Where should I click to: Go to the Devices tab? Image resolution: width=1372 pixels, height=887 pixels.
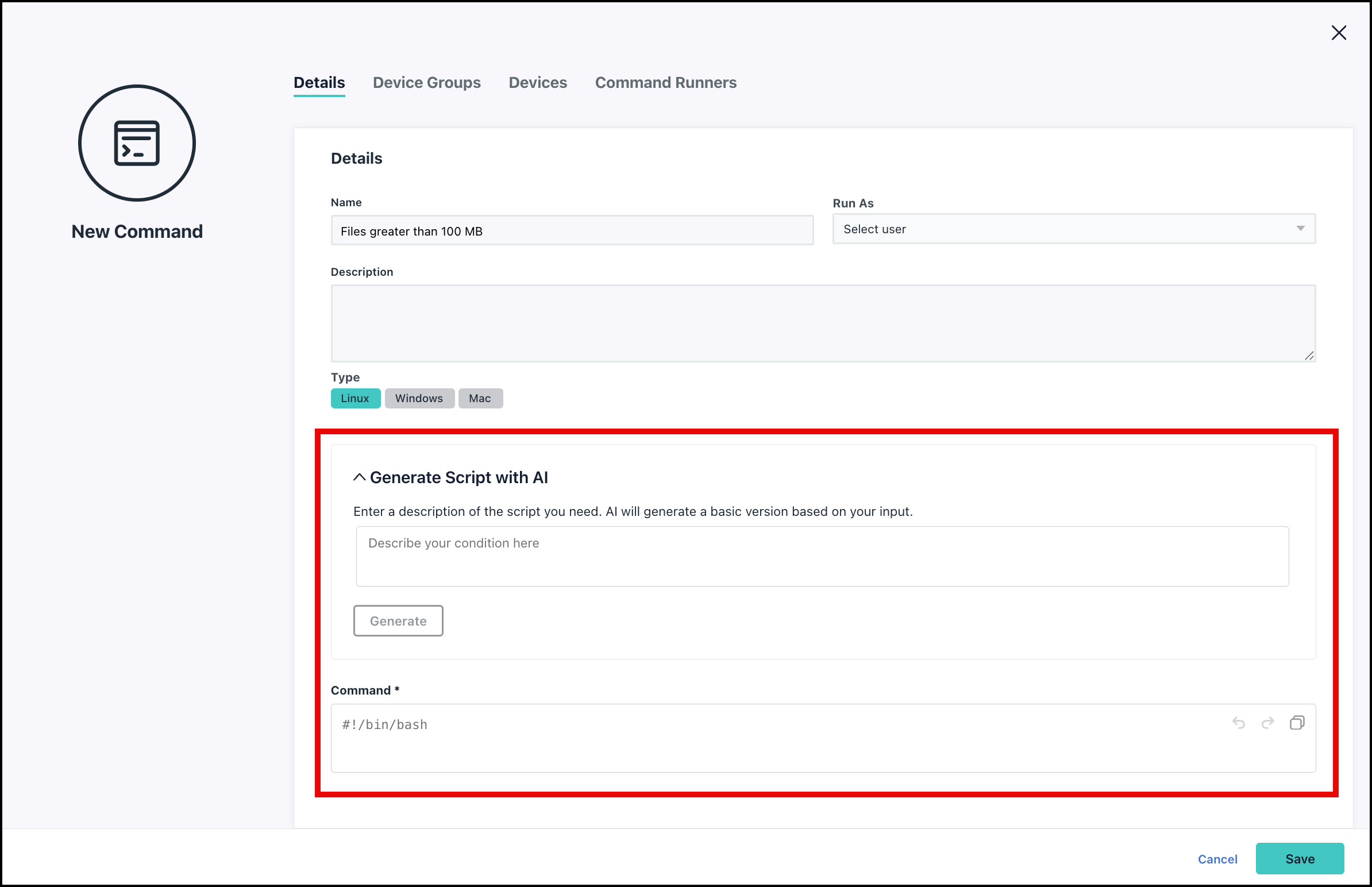tap(537, 83)
